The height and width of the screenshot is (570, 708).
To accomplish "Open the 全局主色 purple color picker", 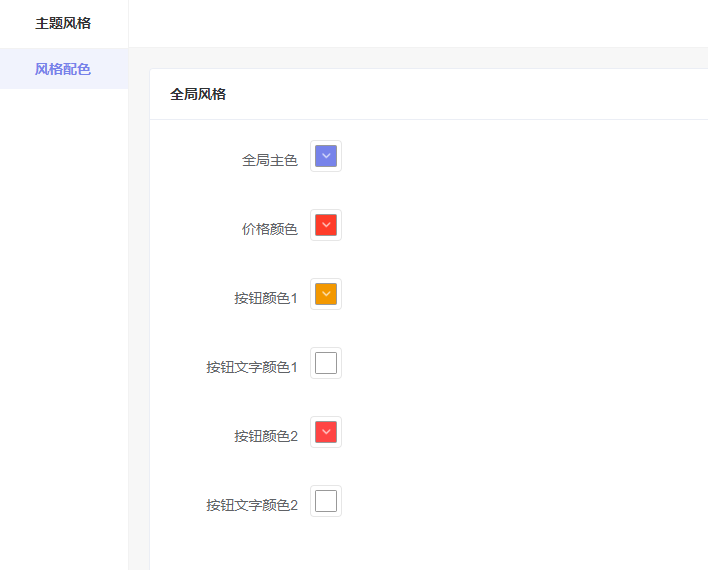I will pyautogui.click(x=326, y=156).
